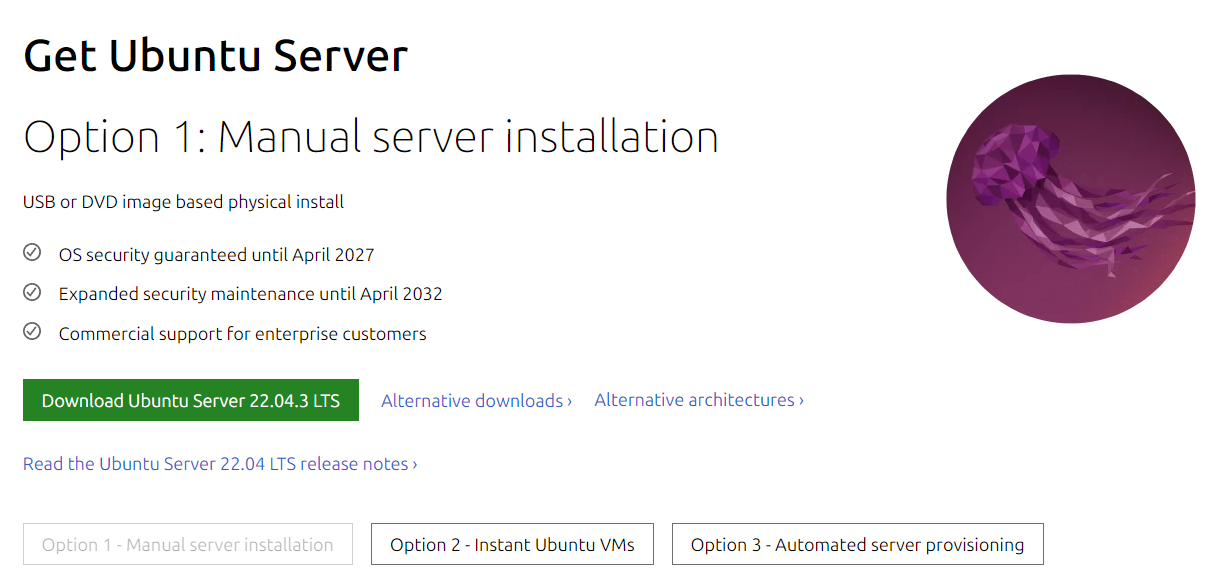Click checkmark icon beside Expanded security maintenance
Viewport: 1224px width, 583px height.
[32, 293]
